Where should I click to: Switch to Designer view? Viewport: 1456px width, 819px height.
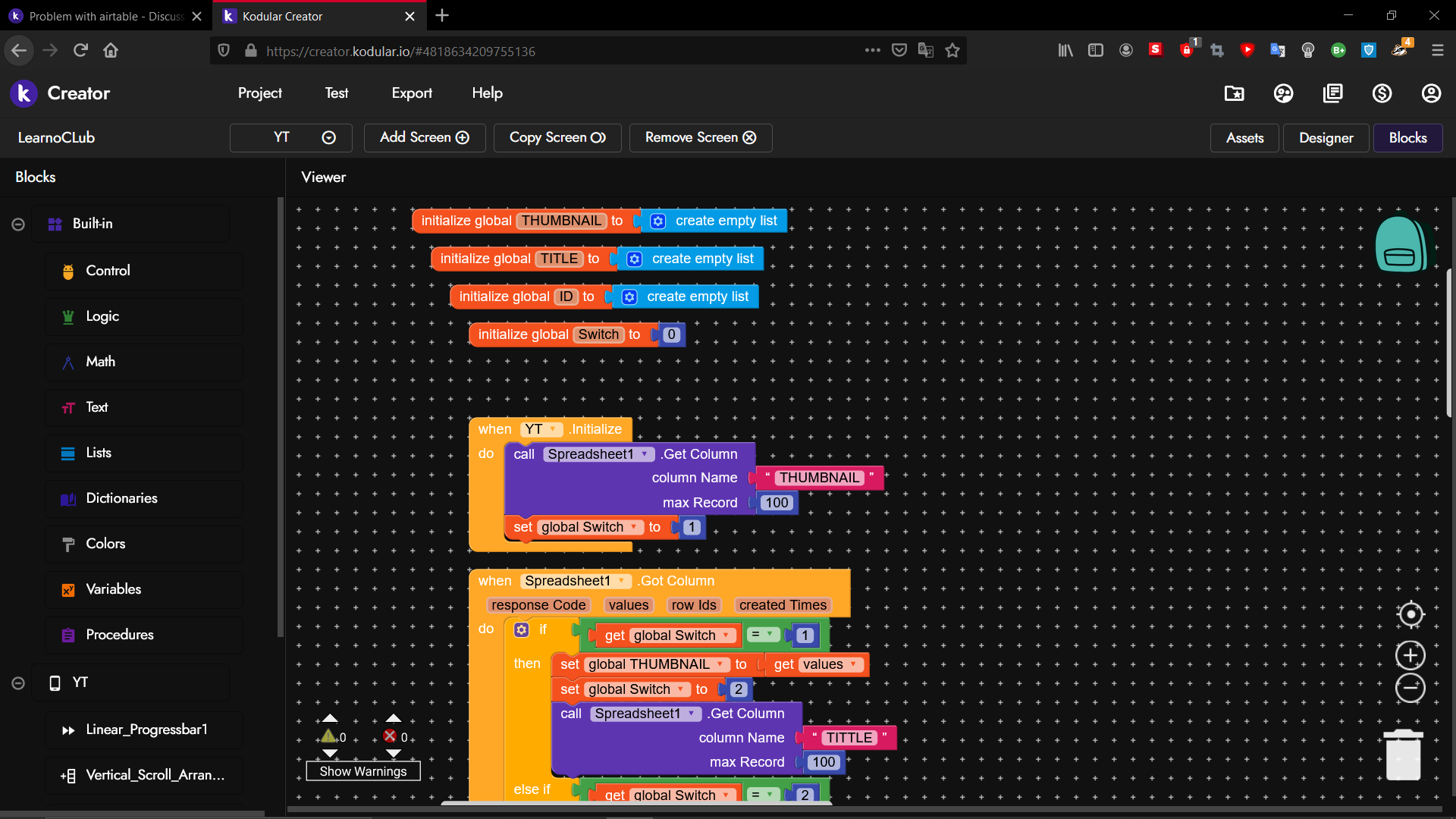(1326, 138)
